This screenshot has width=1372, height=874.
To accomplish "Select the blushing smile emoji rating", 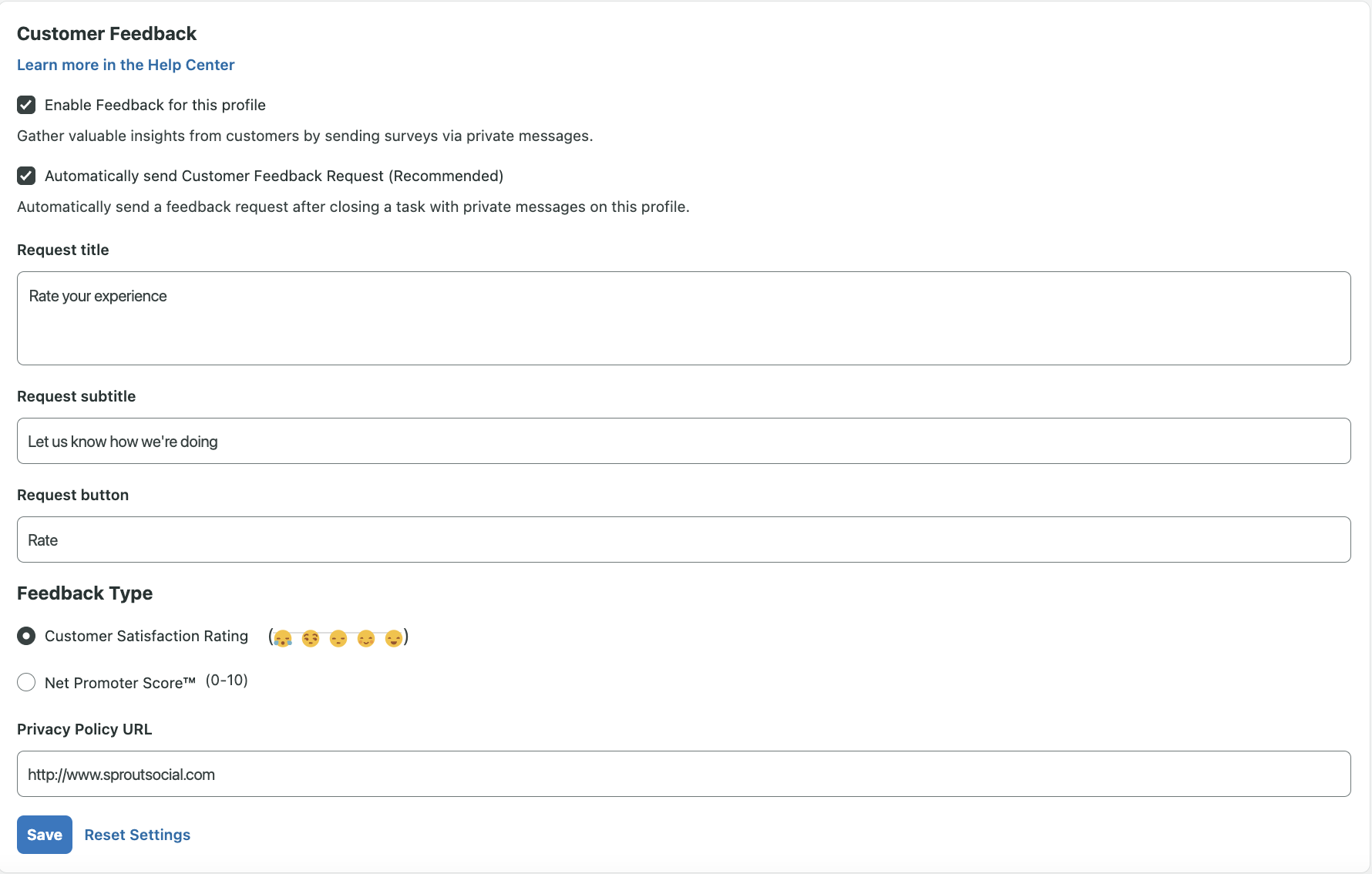I will (x=366, y=639).
